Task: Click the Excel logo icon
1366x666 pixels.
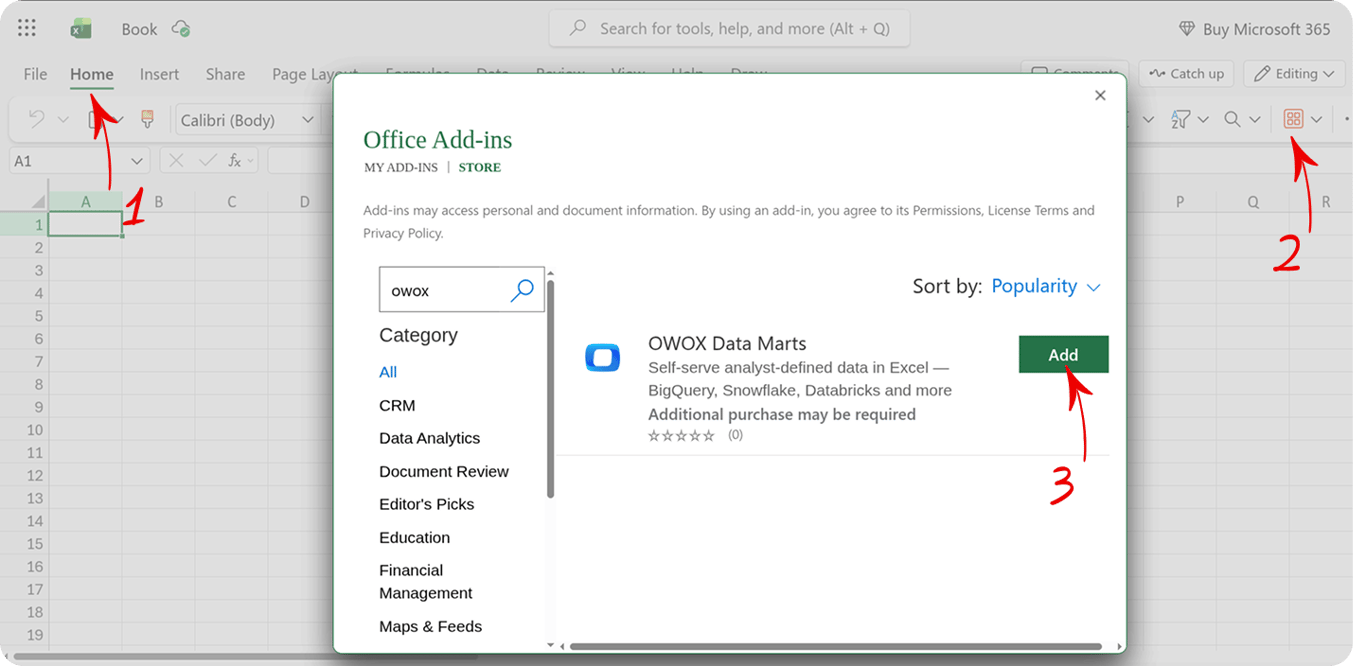Action: 81,29
